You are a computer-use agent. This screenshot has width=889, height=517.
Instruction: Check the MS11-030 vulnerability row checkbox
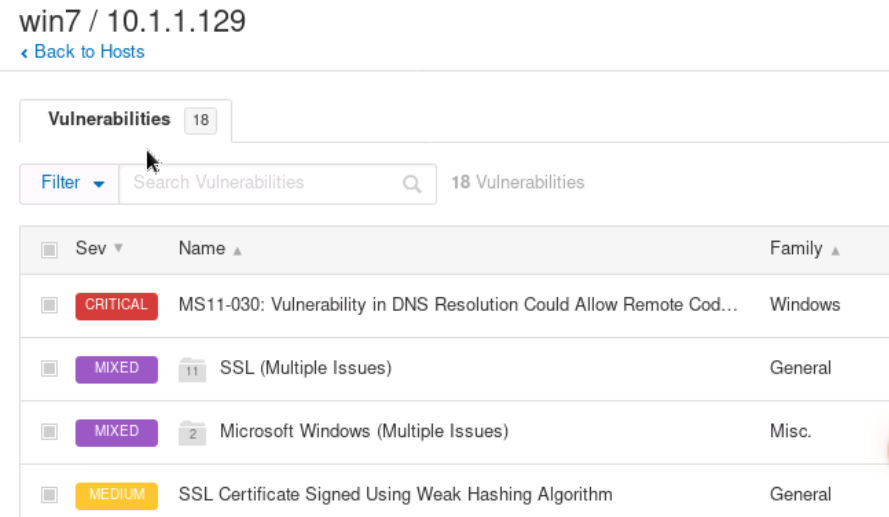tap(49, 305)
